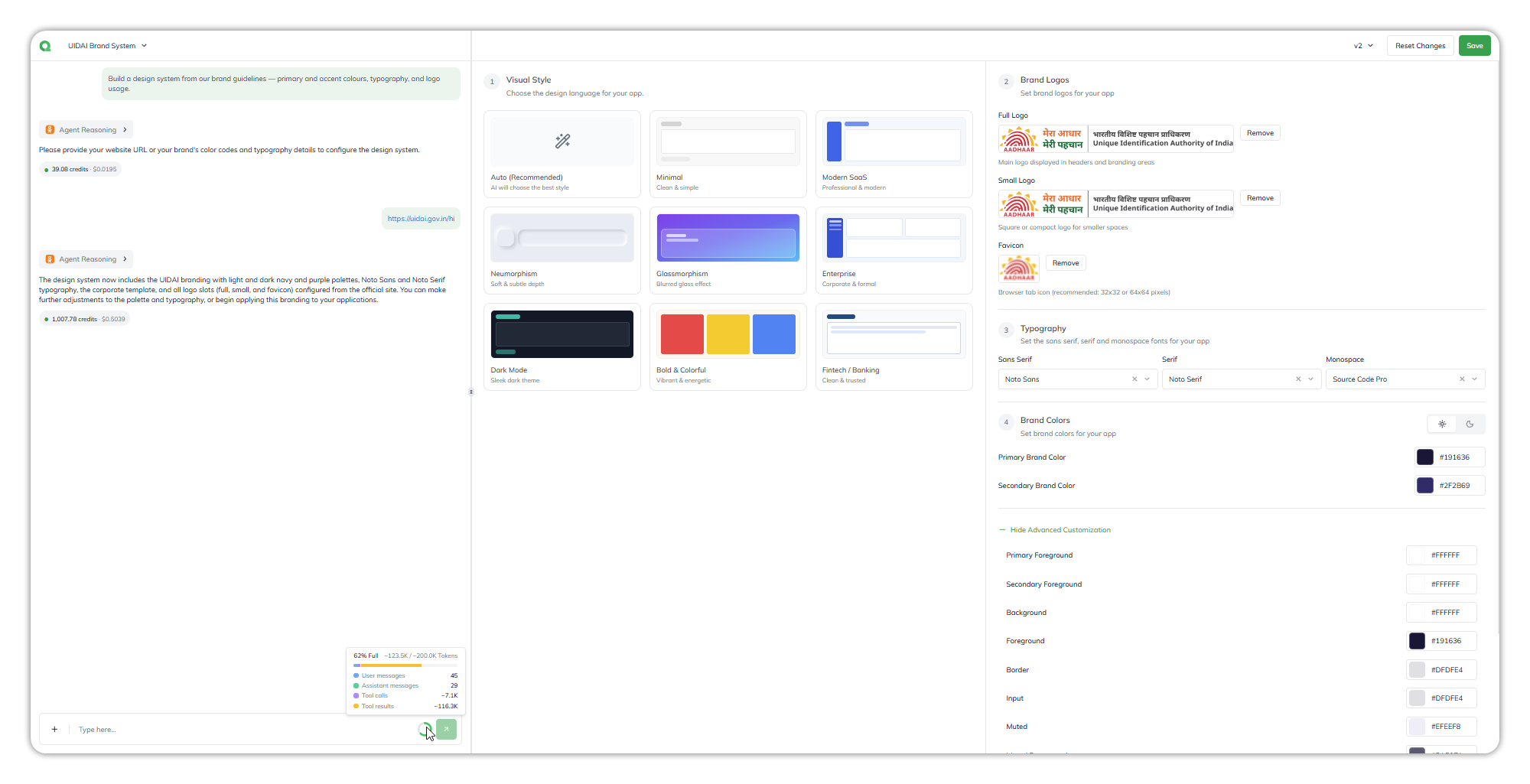Open the v2 version dropdown
1530x784 pixels.
click(x=1363, y=46)
